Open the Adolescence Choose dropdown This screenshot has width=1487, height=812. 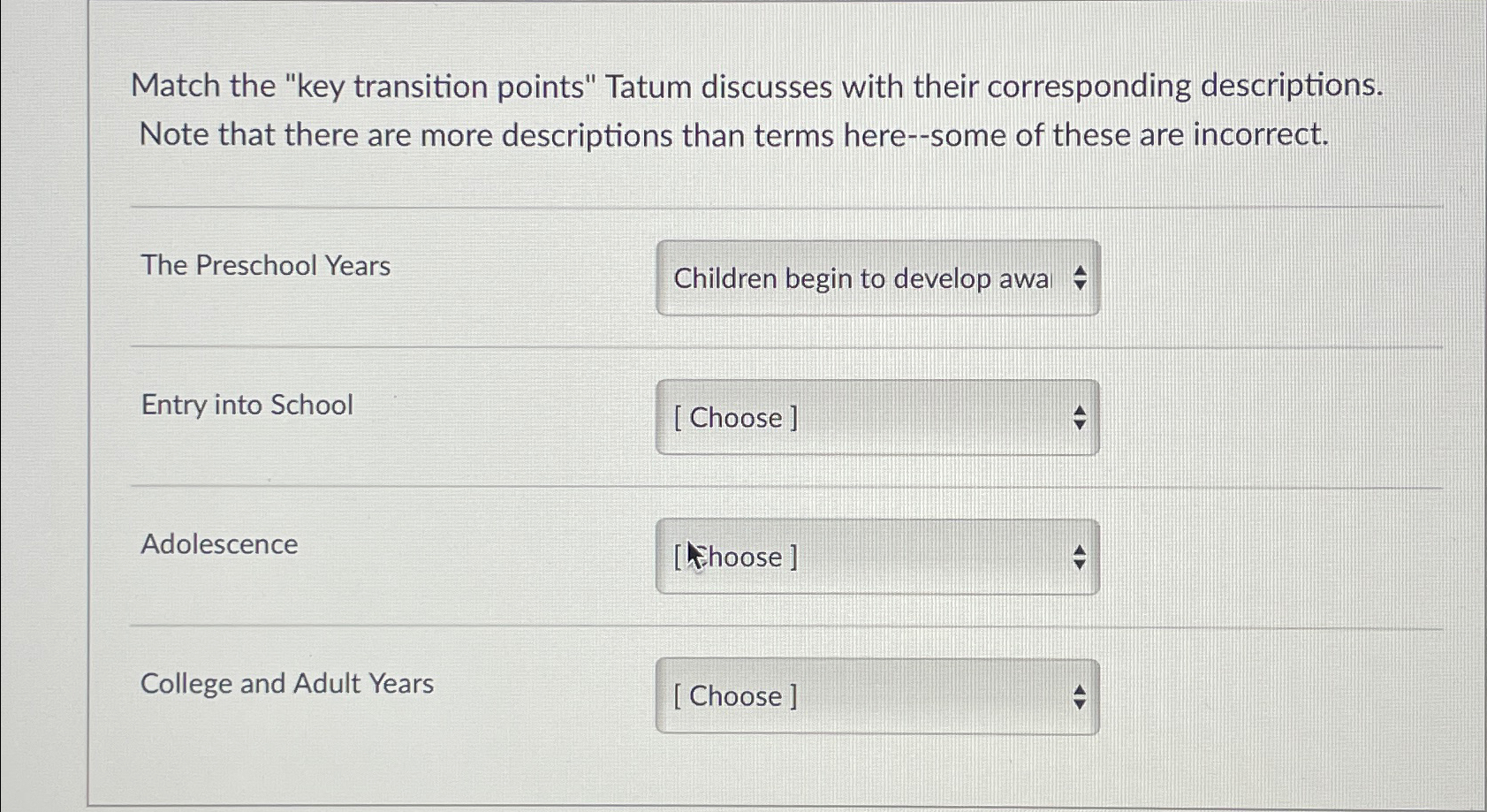[876, 557]
